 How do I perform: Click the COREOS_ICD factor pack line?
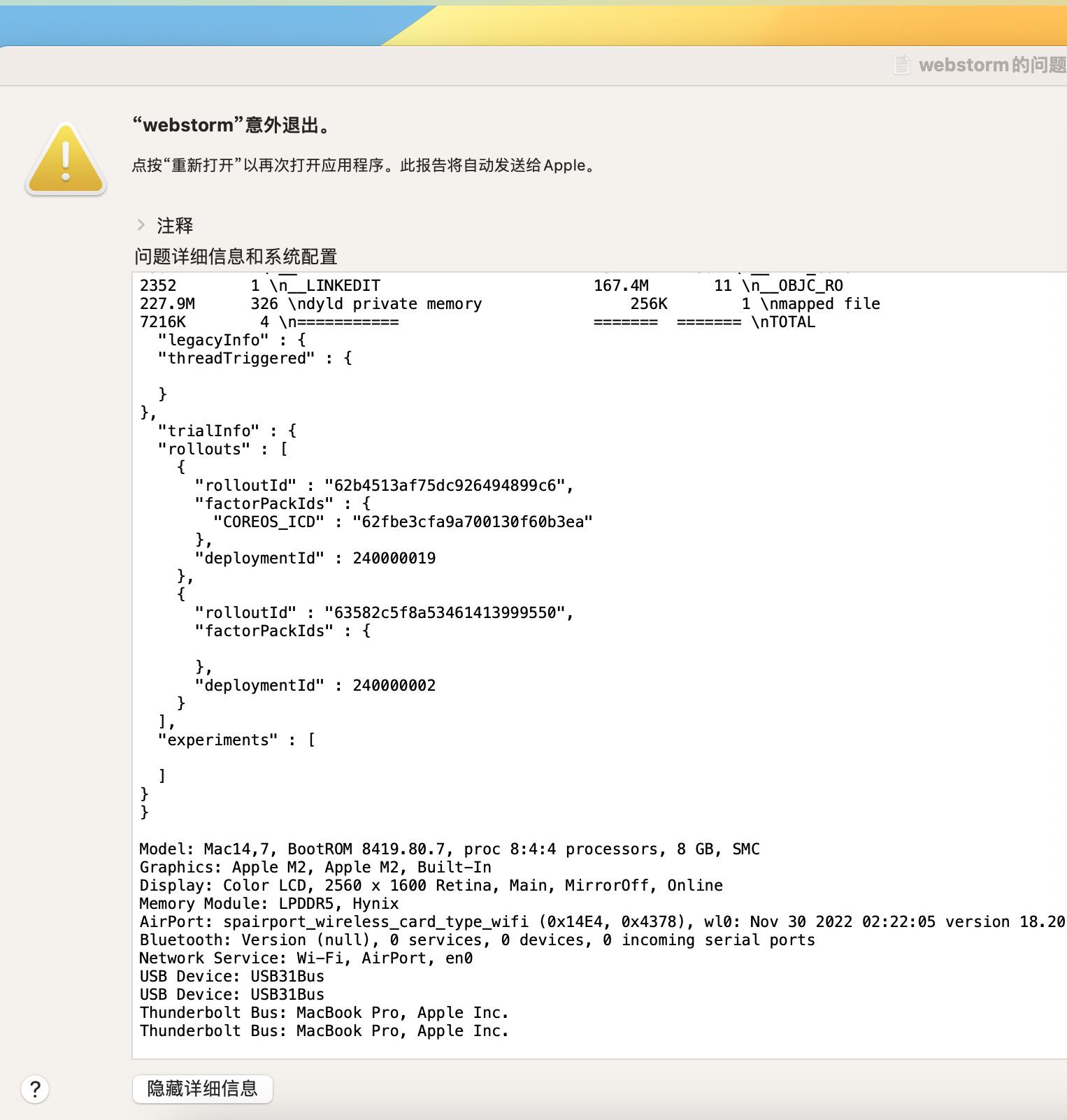(402, 522)
